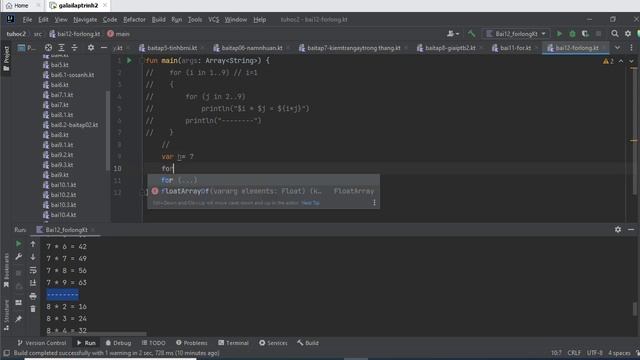Choose floatArrayOf completion suggestion
This screenshot has height=360, width=640.
[263, 191]
